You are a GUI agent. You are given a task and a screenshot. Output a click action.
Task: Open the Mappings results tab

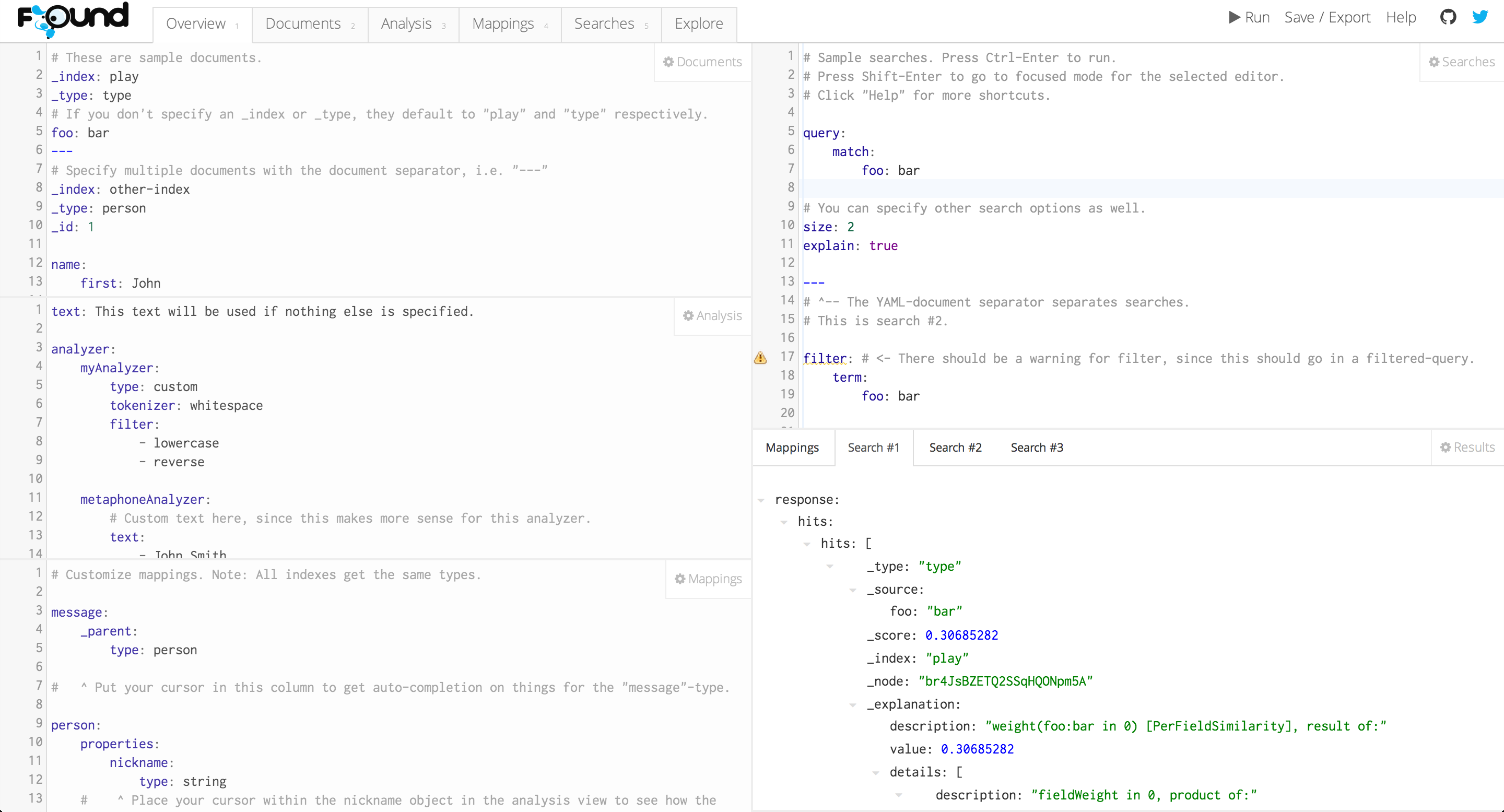(x=792, y=448)
